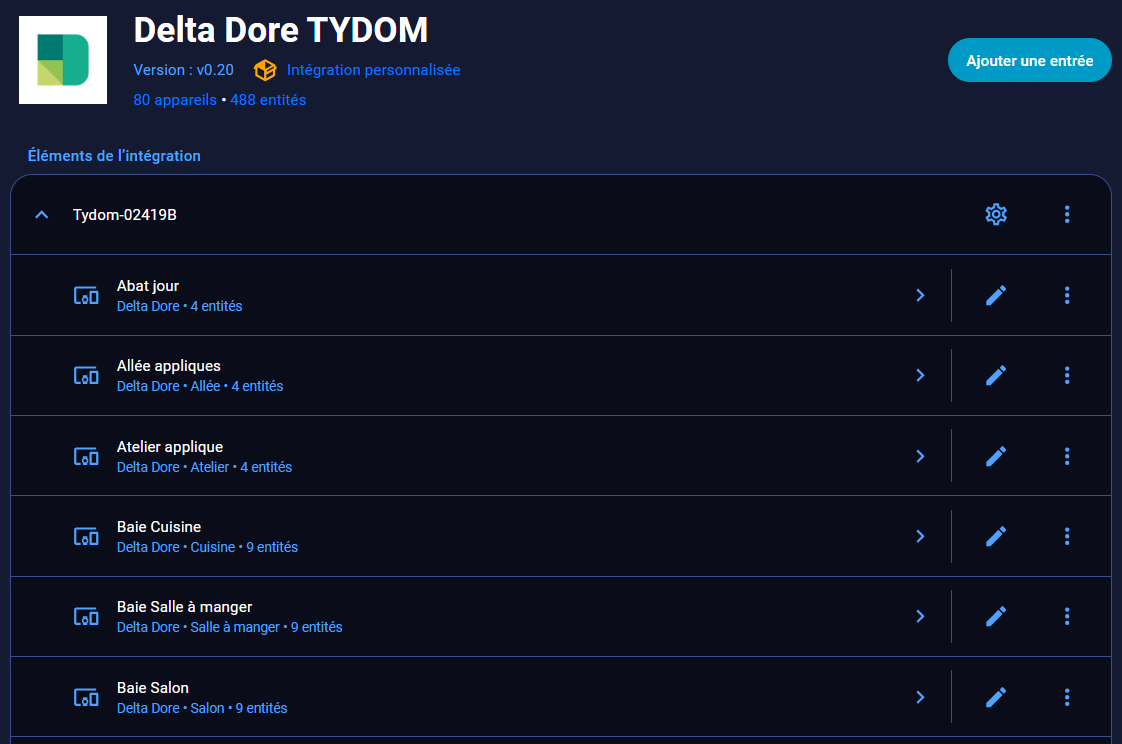This screenshot has width=1122, height=744.
Task: Select the Abat jour device name
Action: 147,286
